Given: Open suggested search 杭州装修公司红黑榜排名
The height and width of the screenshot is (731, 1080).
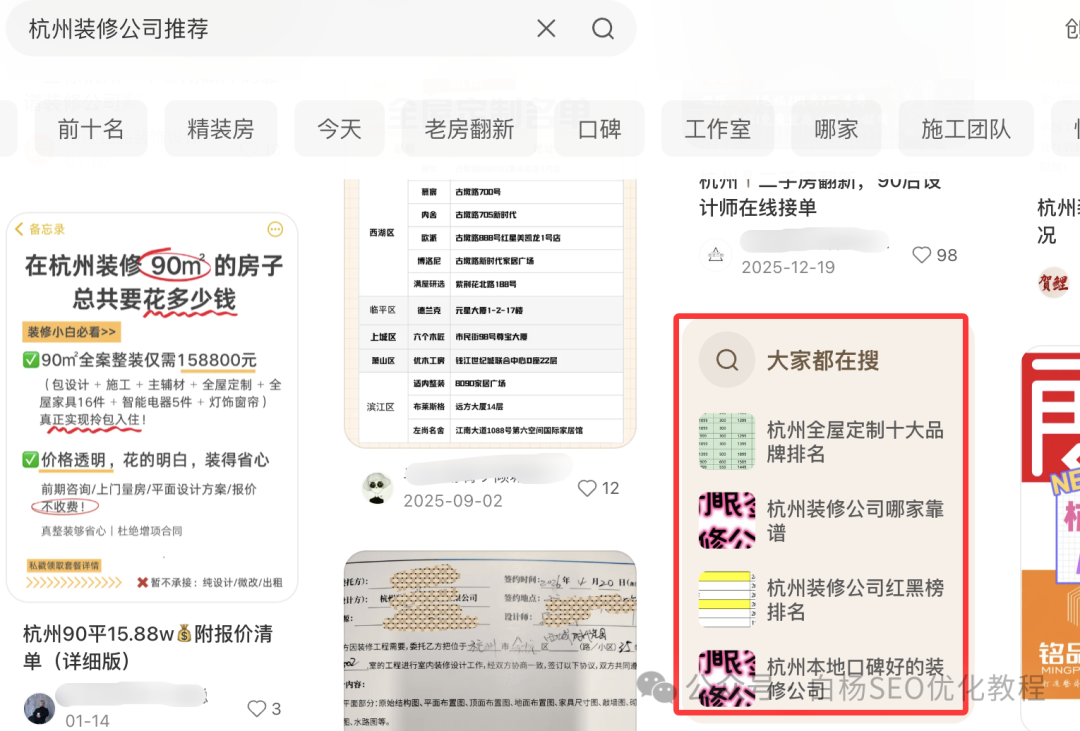Looking at the screenshot, I should tap(854, 599).
